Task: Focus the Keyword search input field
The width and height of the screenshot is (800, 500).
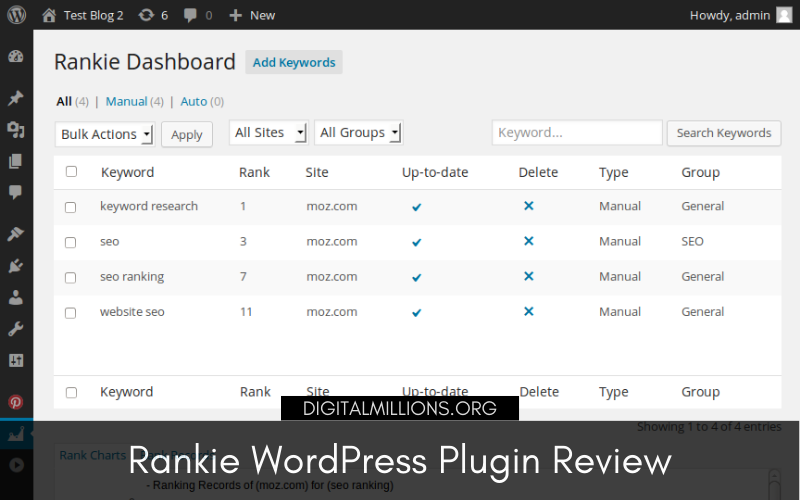Action: point(577,133)
